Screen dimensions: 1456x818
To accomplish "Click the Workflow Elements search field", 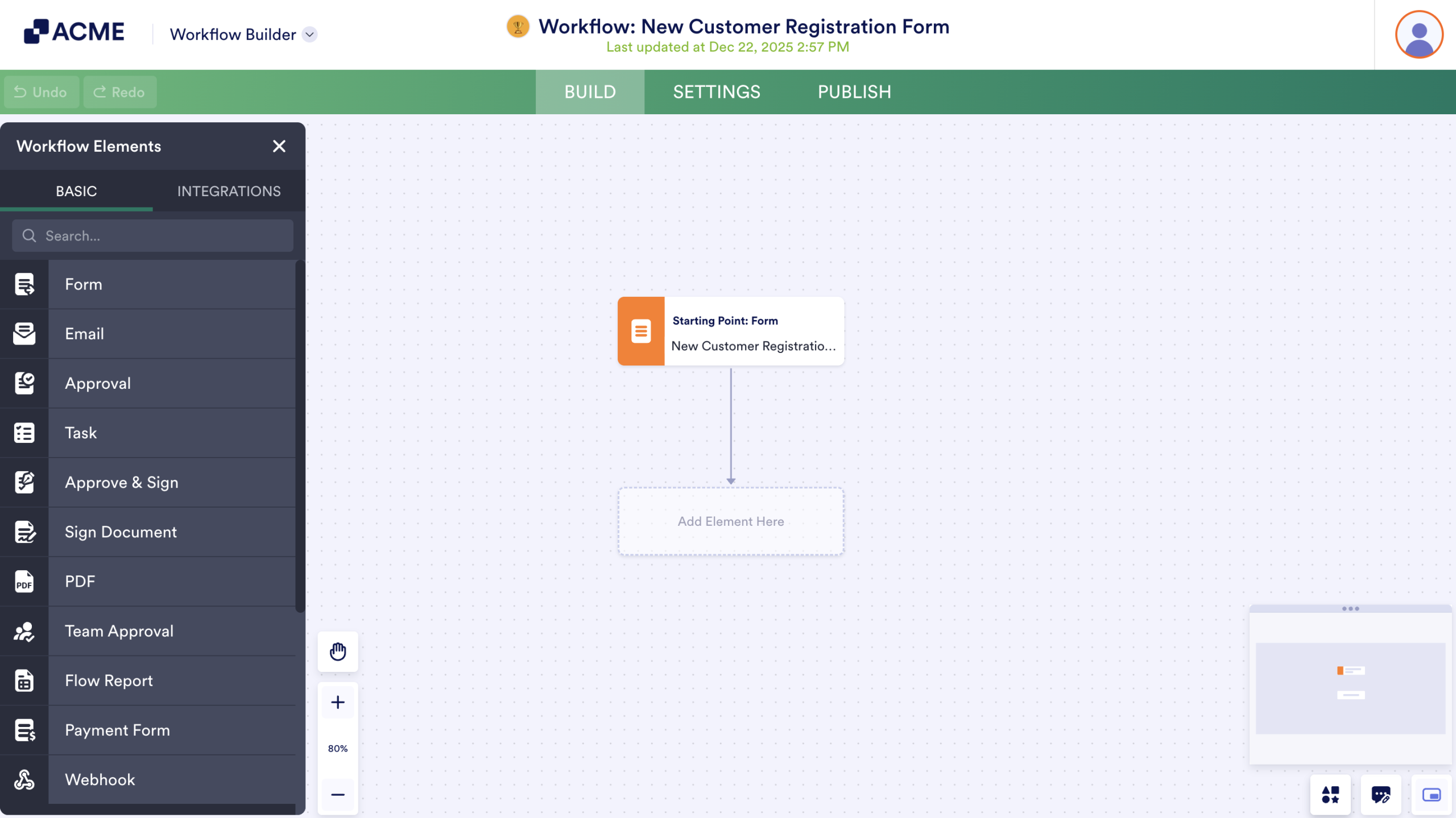I will (x=152, y=235).
